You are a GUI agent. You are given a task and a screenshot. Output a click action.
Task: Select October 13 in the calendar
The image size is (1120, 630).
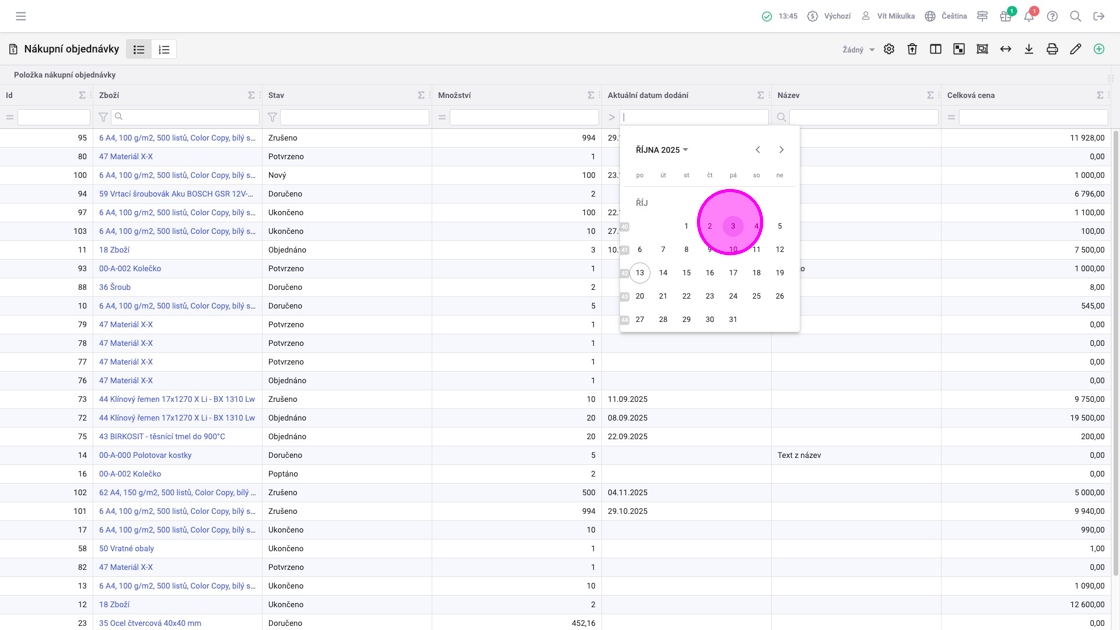[640, 273]
